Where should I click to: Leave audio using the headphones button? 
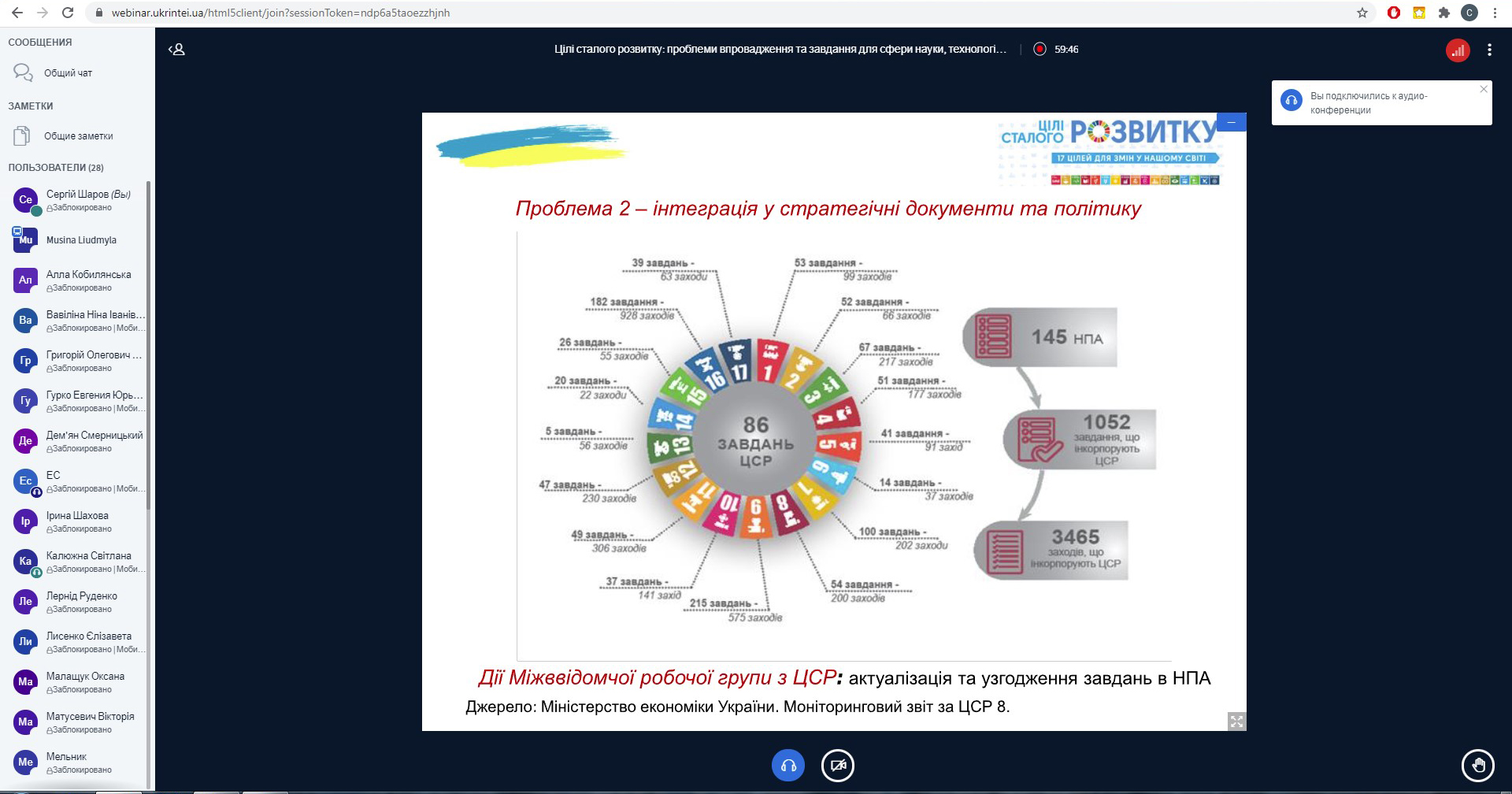coord(788,765)
